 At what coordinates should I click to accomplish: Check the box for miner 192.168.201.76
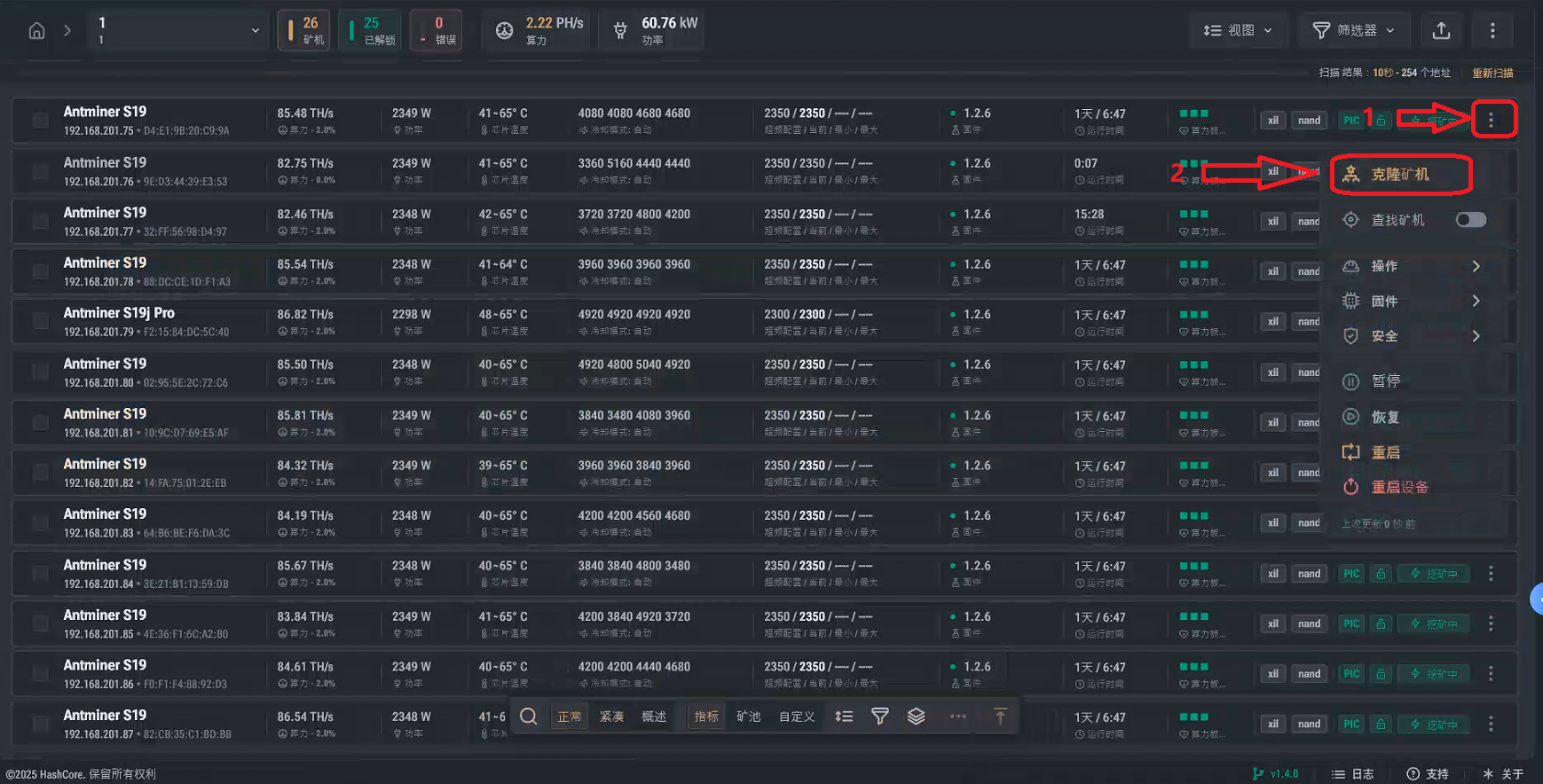pos(41,171)
